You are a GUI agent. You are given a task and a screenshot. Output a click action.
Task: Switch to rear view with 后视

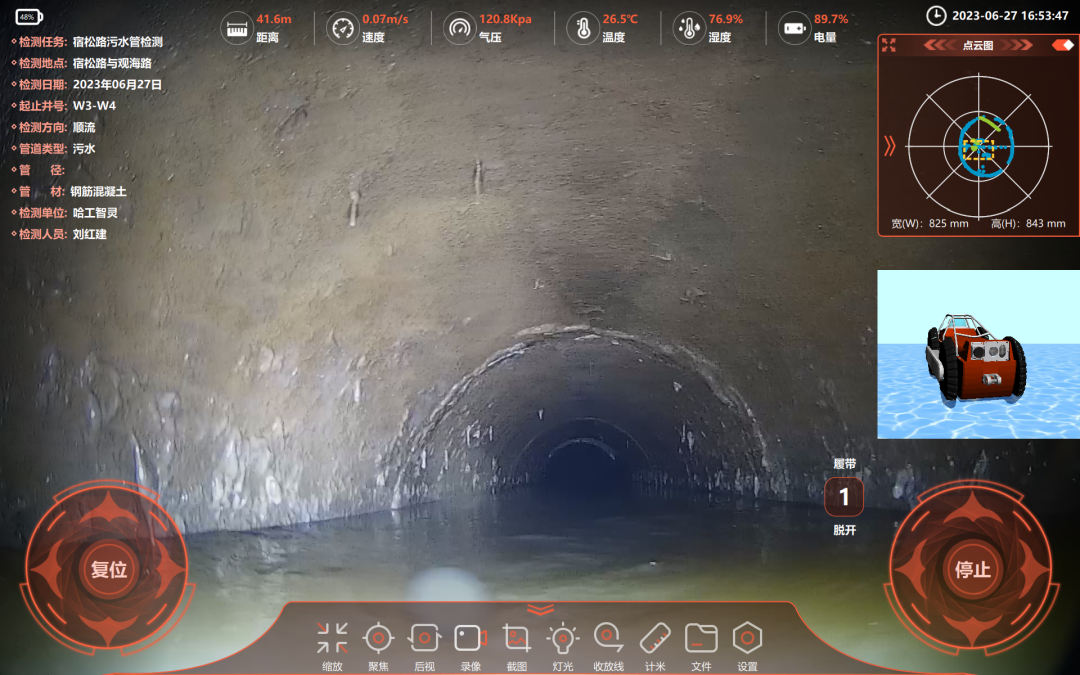[424, 638]
